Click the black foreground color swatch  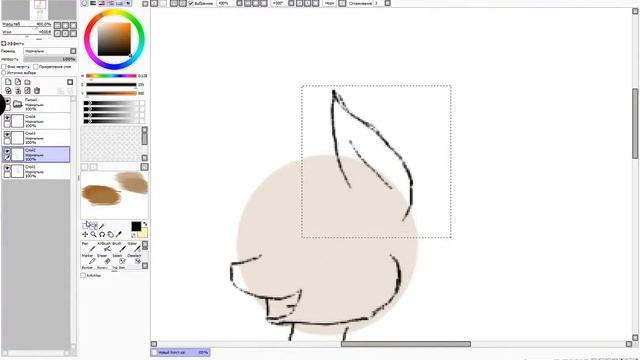[136, 226]
